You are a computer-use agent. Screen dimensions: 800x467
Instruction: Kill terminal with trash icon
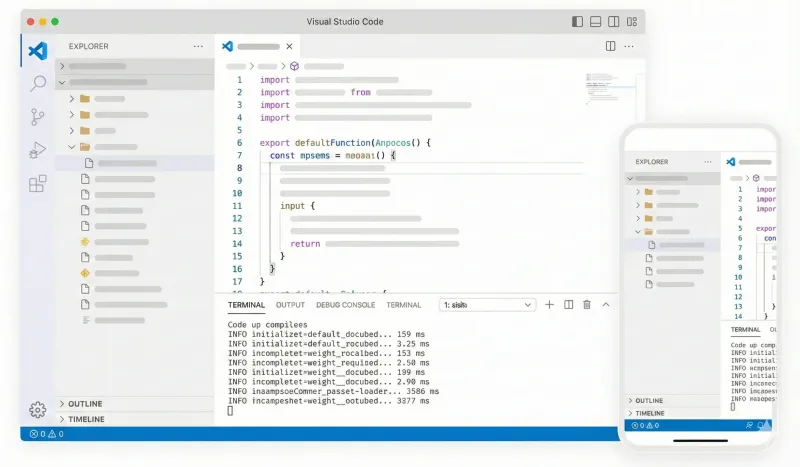click(587, 305)
